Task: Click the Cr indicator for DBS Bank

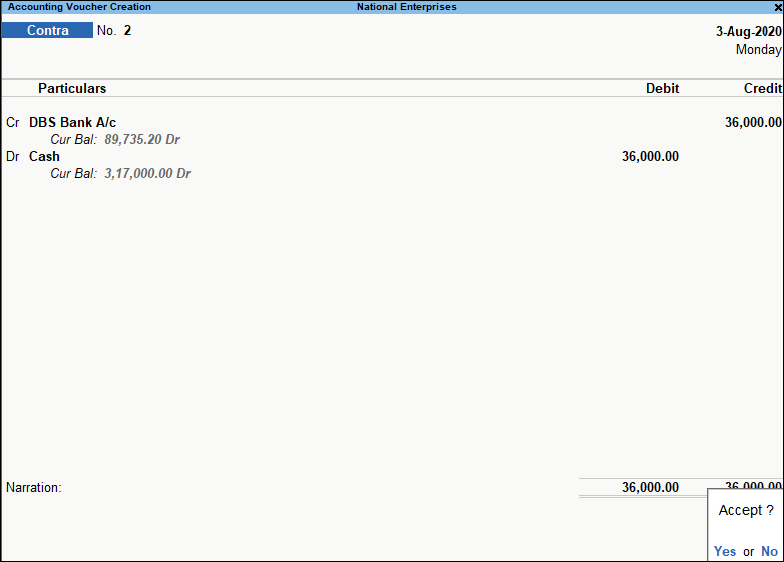Action: tap(12, 122)
